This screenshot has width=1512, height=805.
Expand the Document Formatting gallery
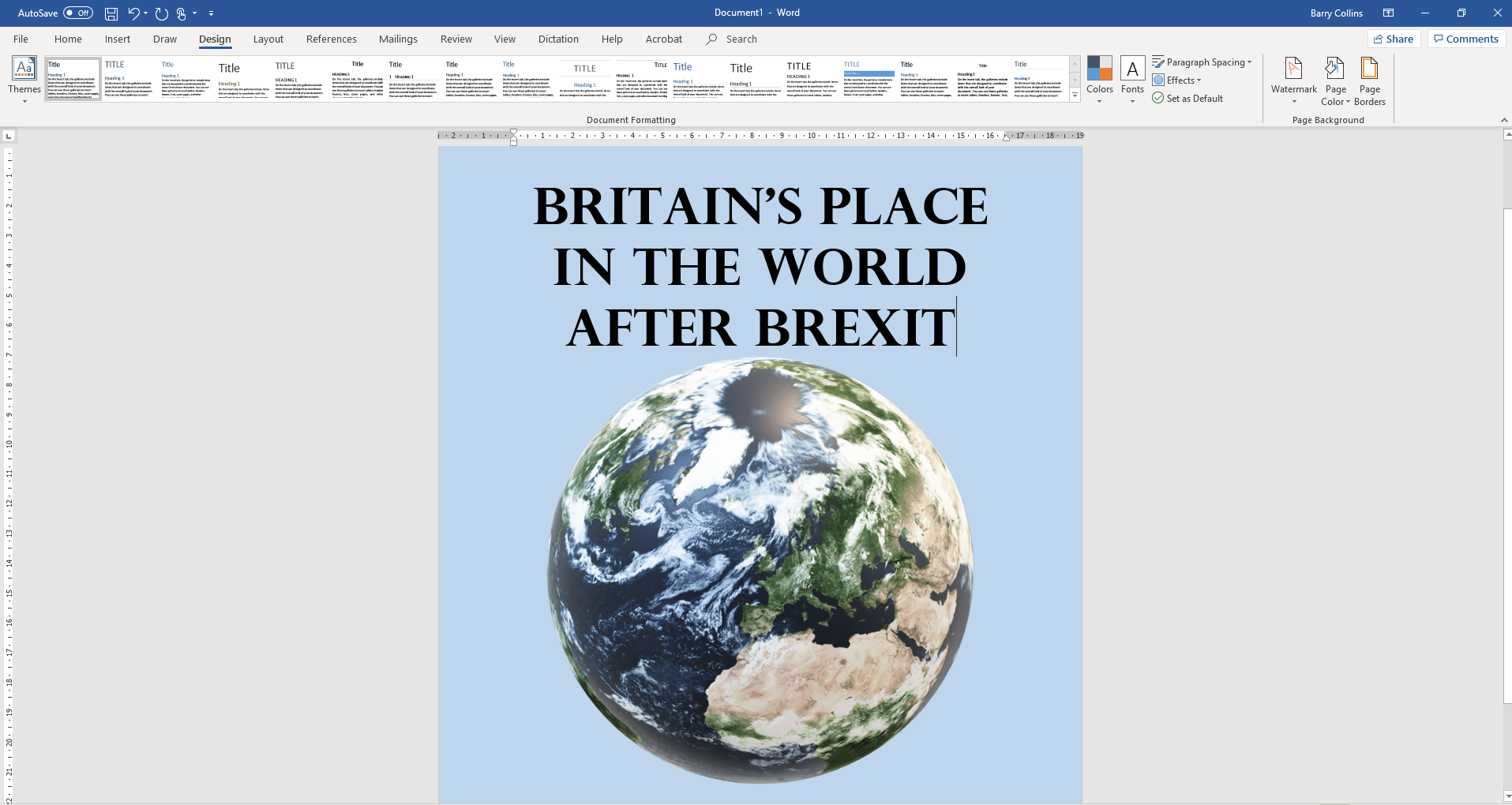coord(1075,95)
